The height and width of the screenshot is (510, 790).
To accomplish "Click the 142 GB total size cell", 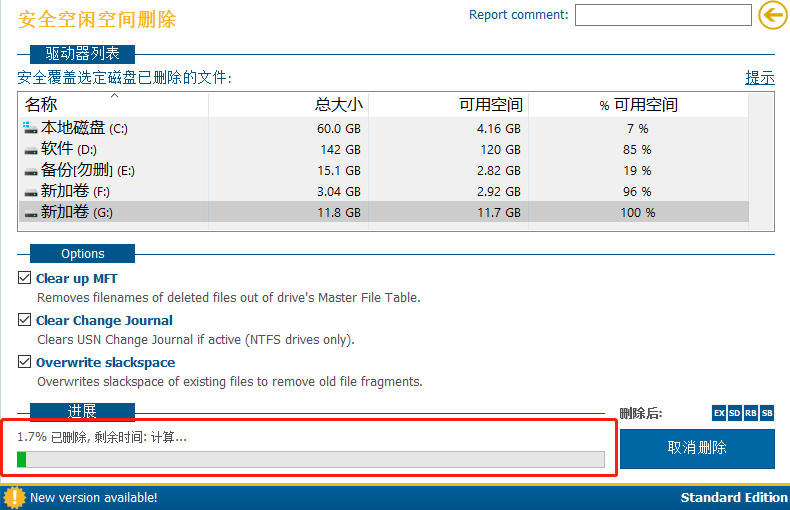I will pyautogui.click(x=341, y=150).
